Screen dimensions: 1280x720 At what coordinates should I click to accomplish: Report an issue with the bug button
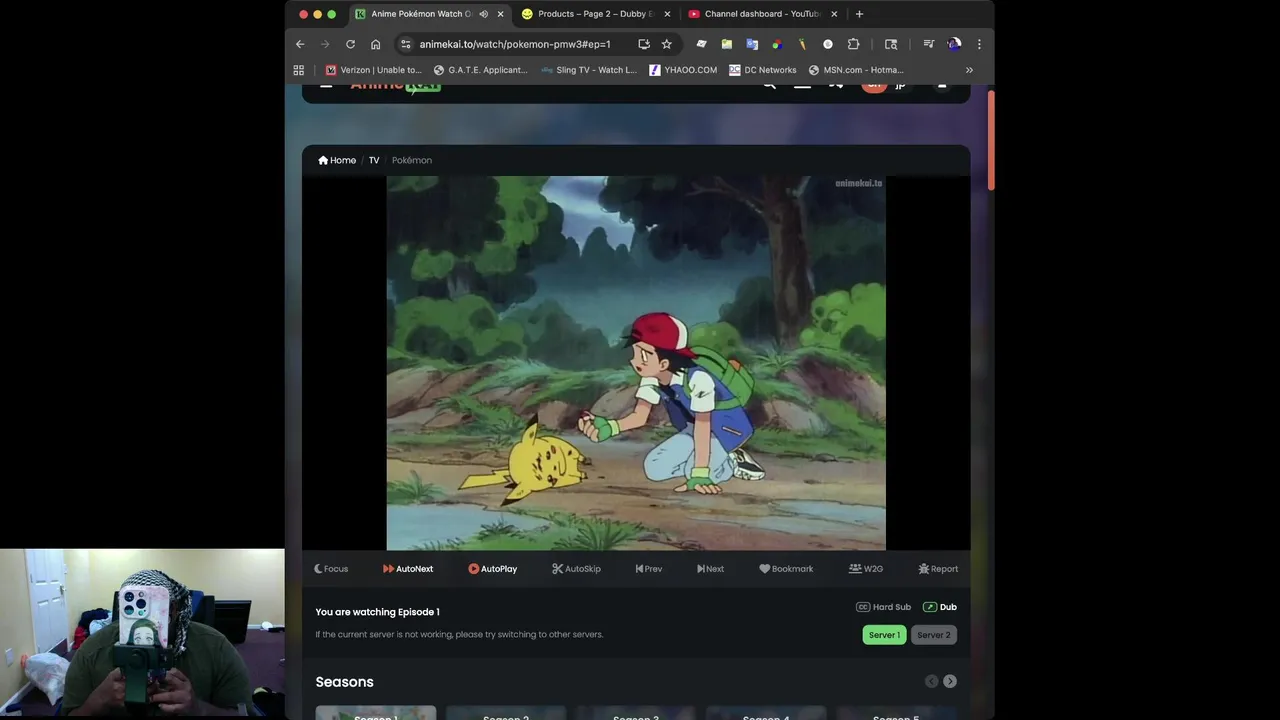(938, 569)
